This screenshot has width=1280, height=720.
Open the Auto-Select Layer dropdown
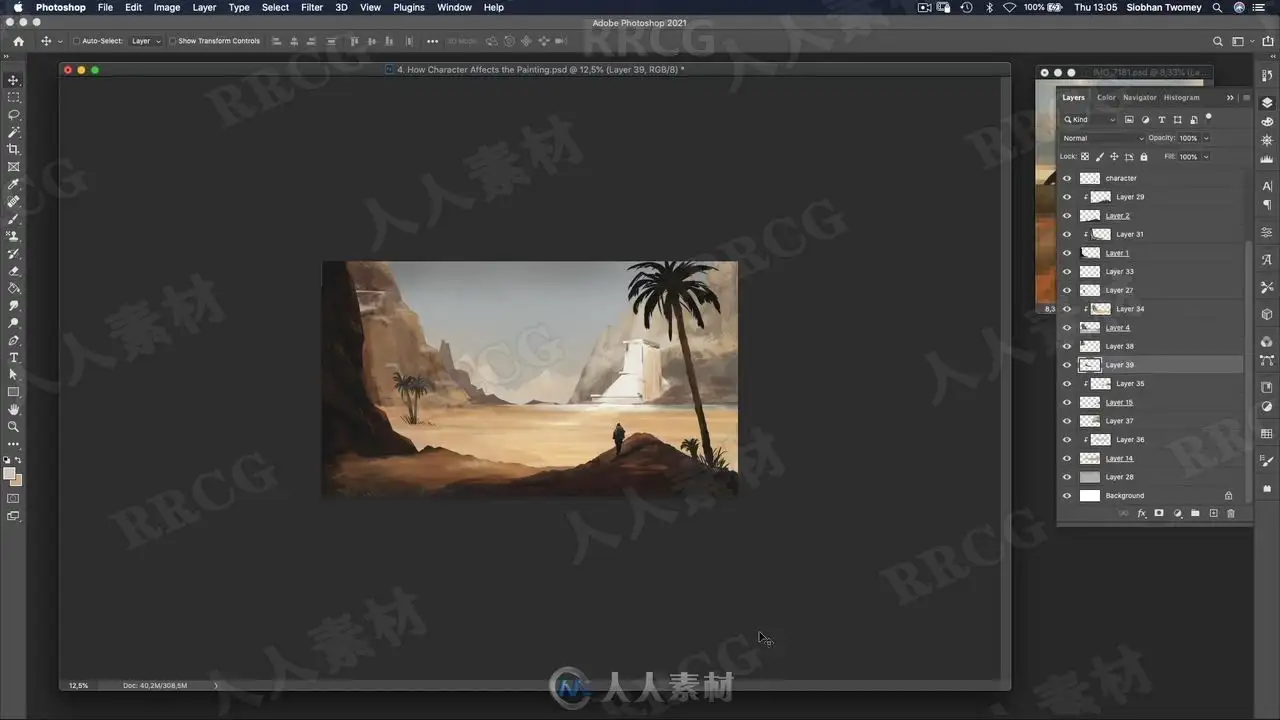coord(145,41)
